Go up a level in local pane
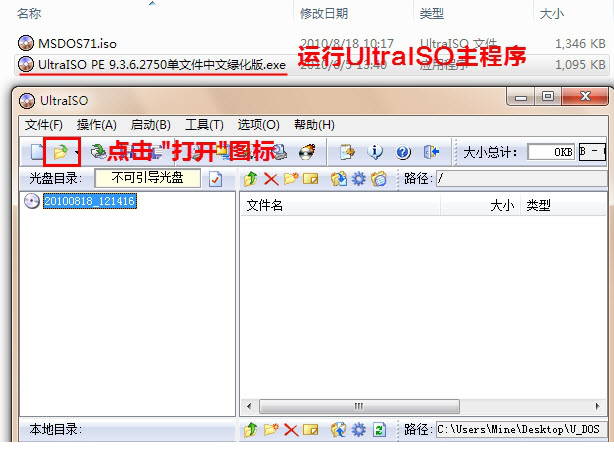Image resolution: width=614 pixels, height=459 pixels. (251, 430)
